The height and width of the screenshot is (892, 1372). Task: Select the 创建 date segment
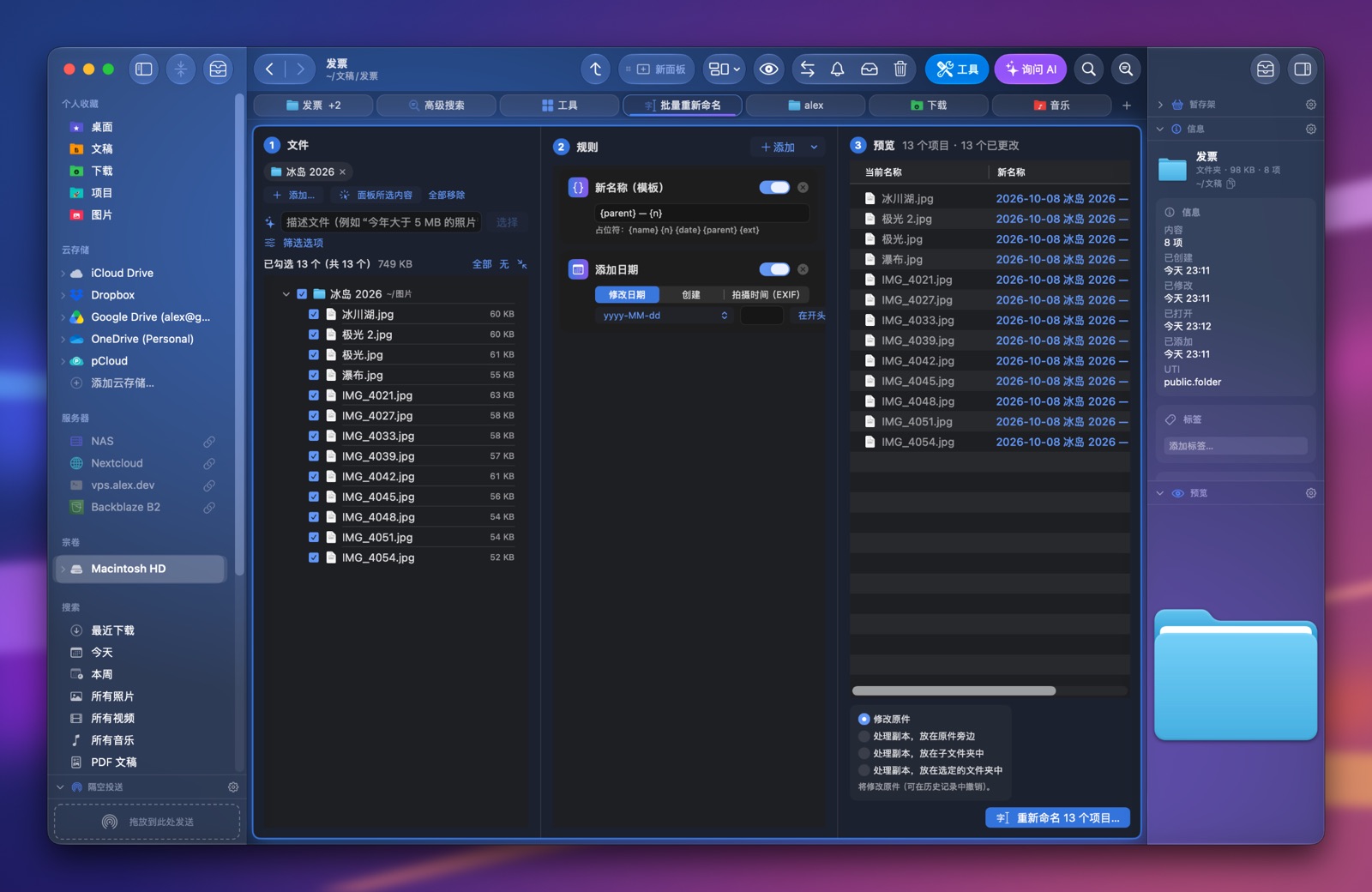click(x=691, y=295)
